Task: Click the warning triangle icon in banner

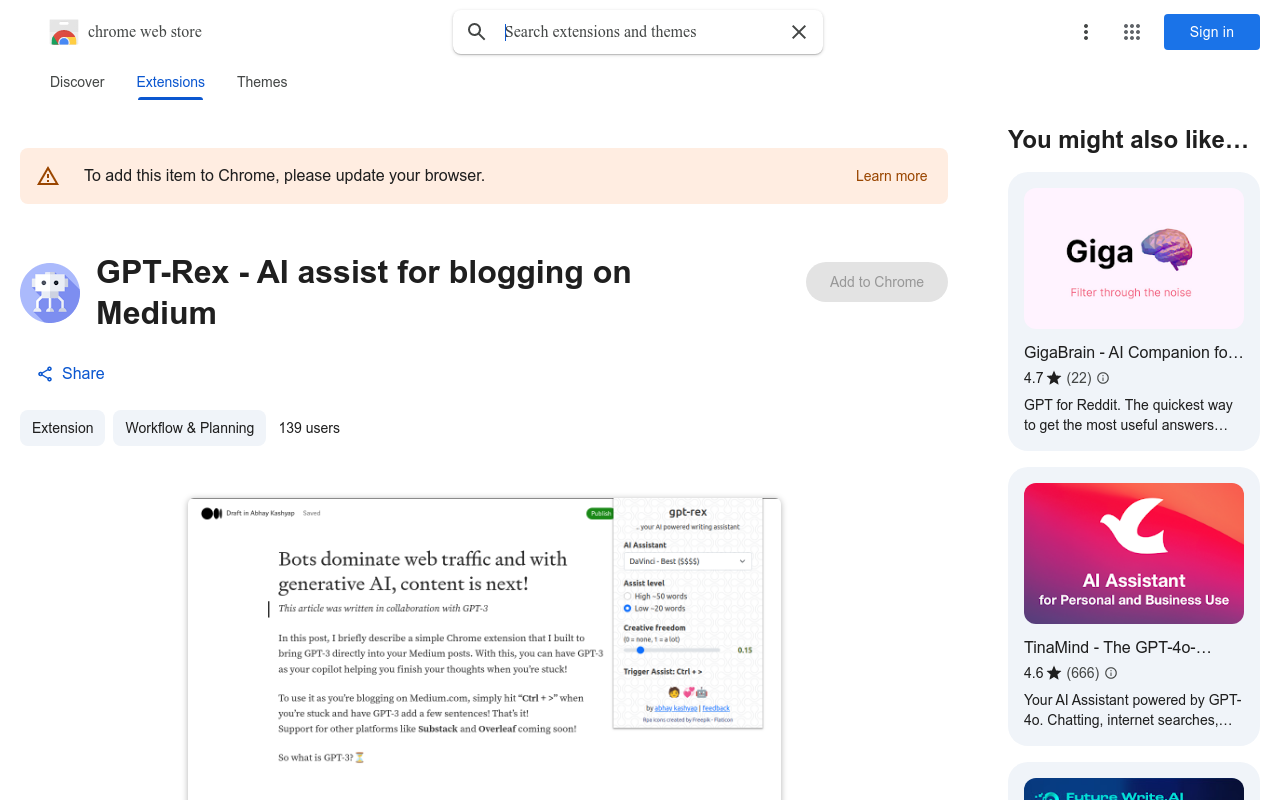Action: tap(48, 176)
